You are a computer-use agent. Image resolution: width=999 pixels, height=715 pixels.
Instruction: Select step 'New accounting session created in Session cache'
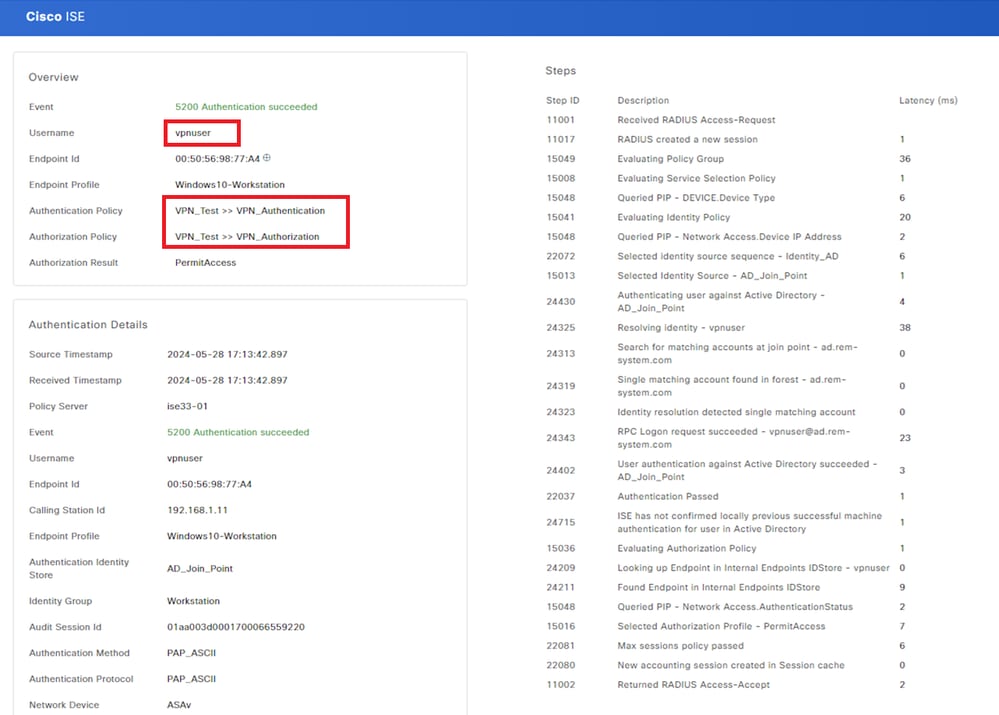(x=731, y=665)
